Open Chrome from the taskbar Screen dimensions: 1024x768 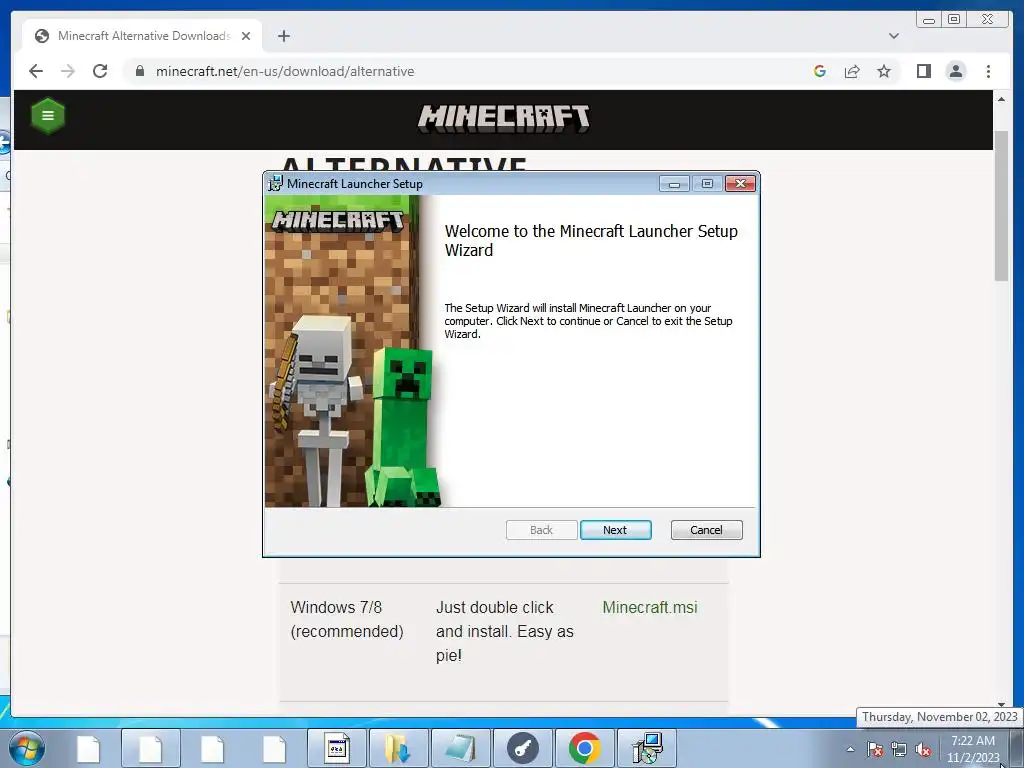pos(584,748)
